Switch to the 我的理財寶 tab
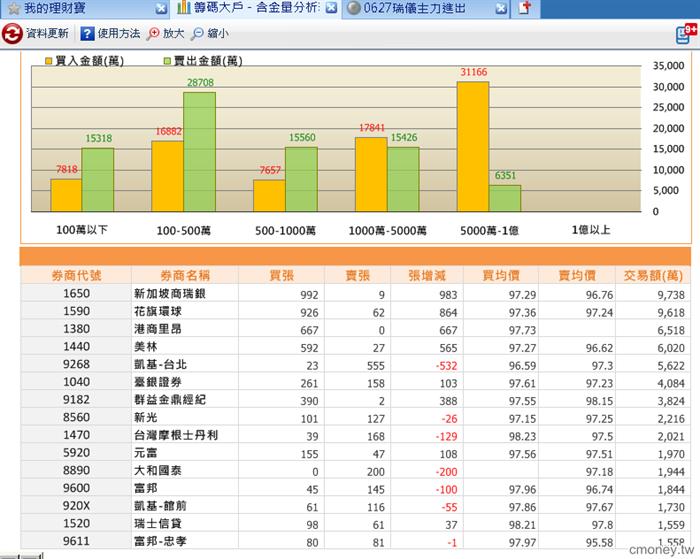The image size is (700, 559). [x=85, y=9]
